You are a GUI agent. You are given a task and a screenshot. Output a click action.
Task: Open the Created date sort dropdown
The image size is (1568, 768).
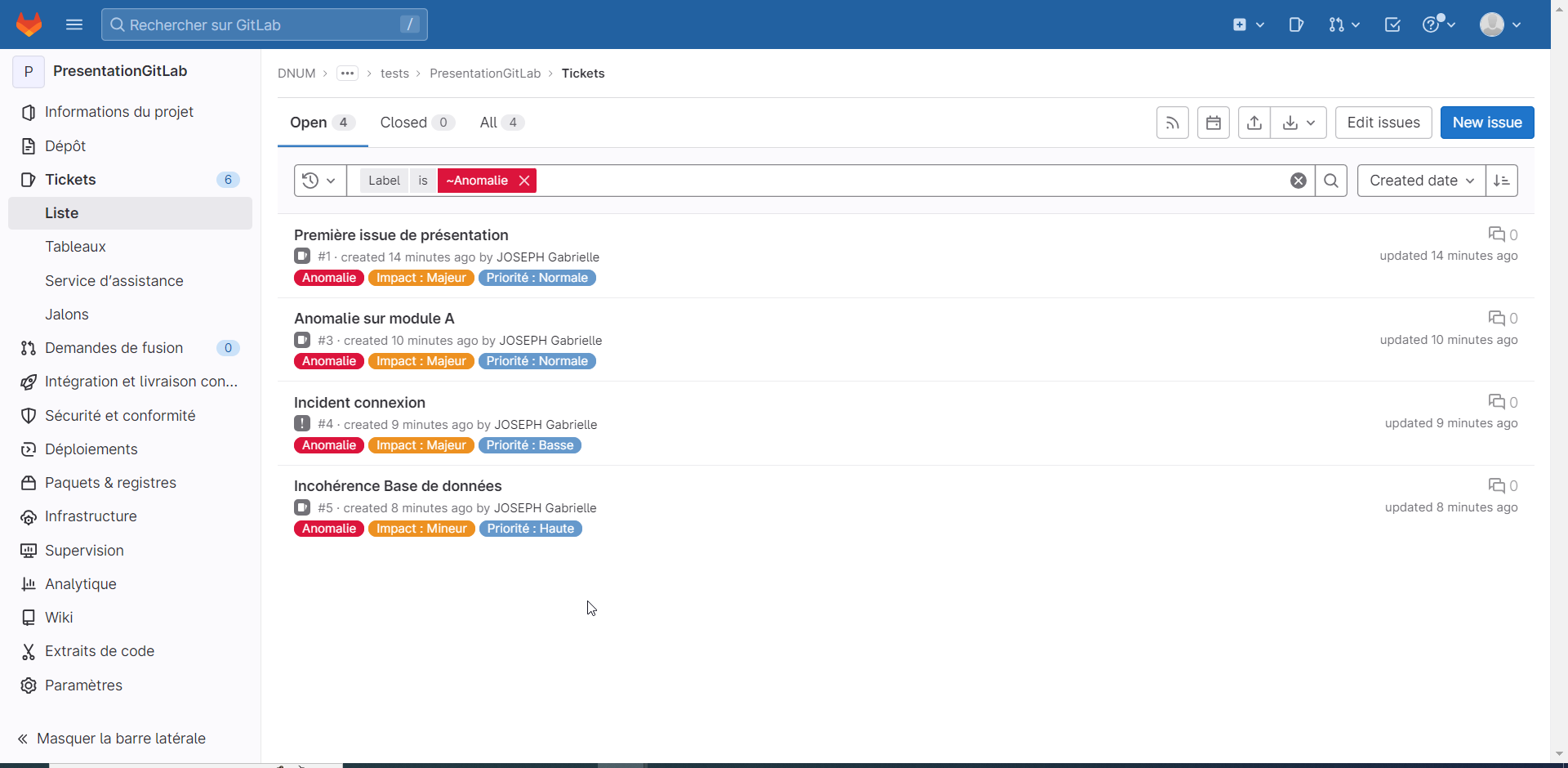coord(1421,181)
